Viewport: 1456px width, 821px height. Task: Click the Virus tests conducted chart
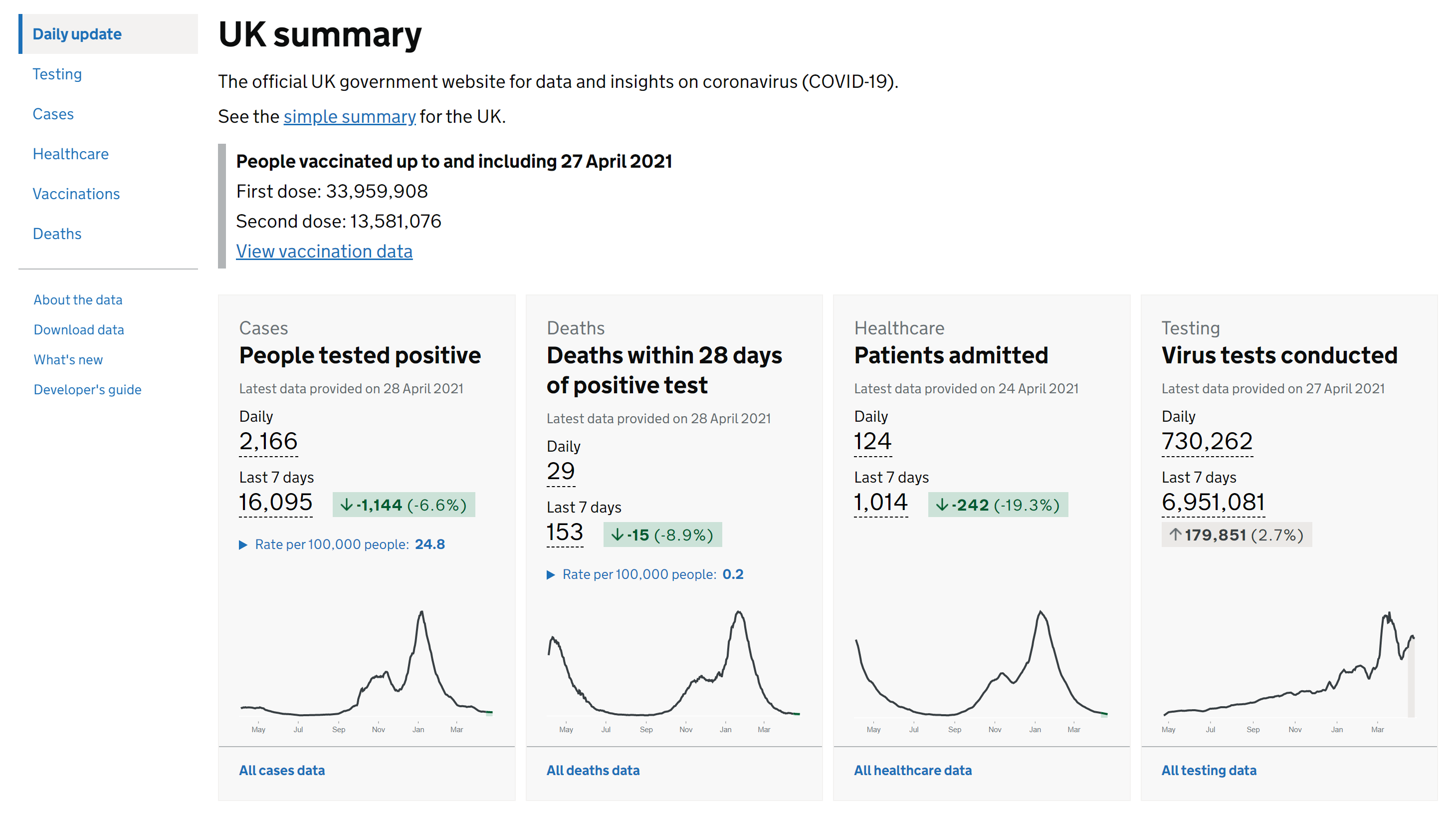[x=1289, y=667]
